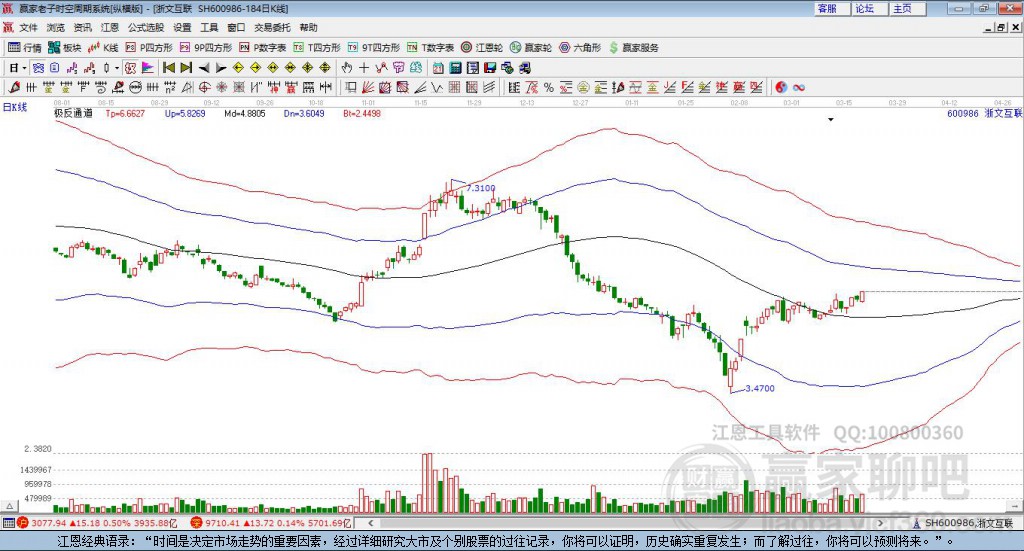Select the n² grid tool icon
1024x551 pixels.
(170, 87)
